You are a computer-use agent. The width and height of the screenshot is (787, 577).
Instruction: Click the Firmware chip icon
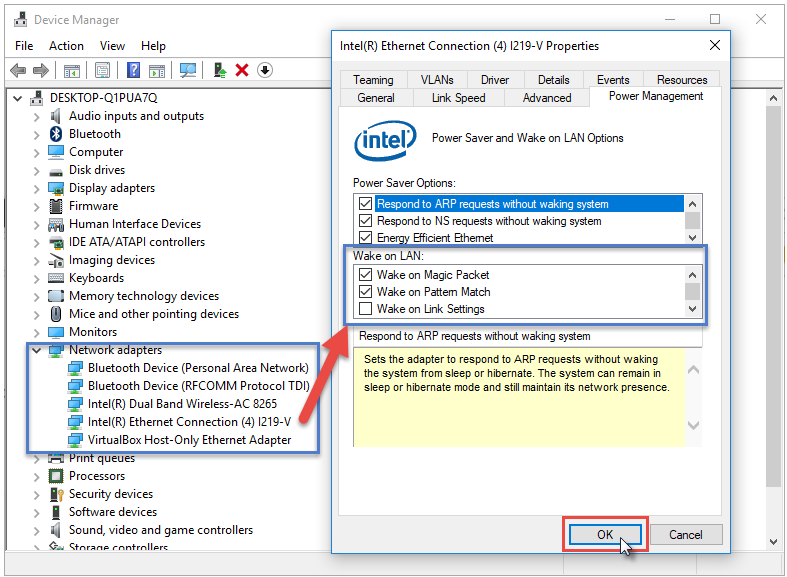point(56,206)
